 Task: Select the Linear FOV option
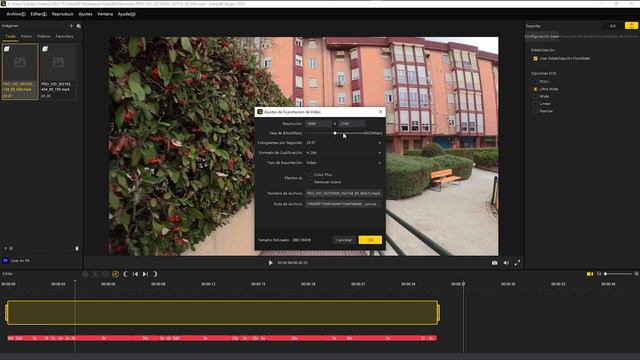click(x=536, y=104)
